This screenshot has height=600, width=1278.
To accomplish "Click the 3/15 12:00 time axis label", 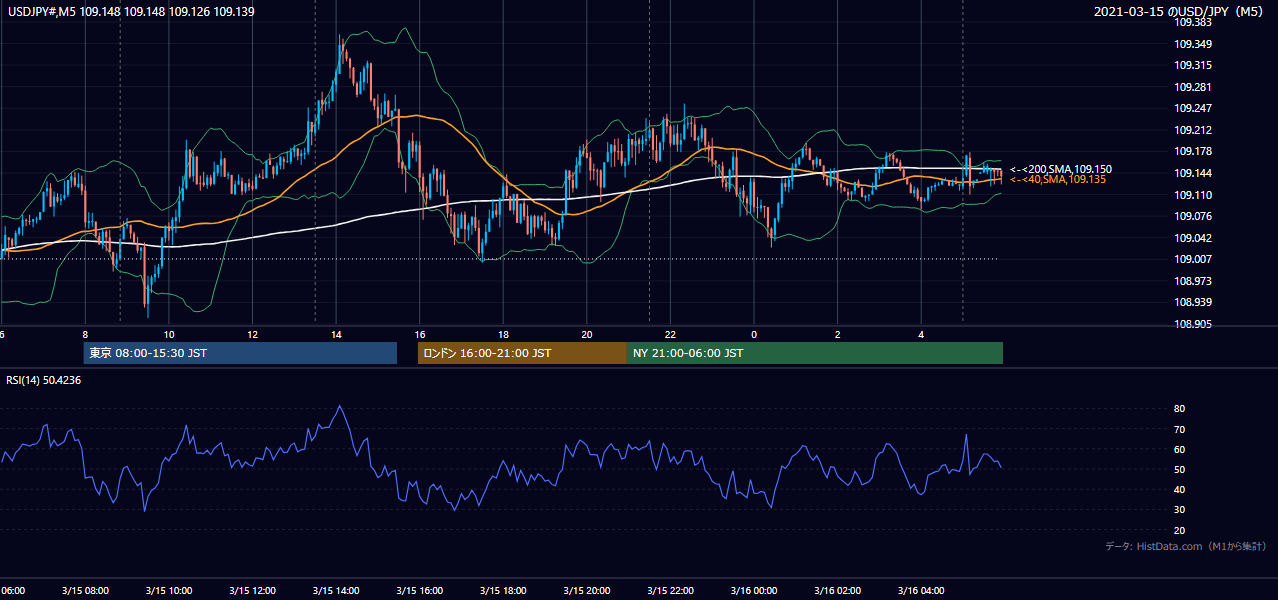I will [252, 590].
